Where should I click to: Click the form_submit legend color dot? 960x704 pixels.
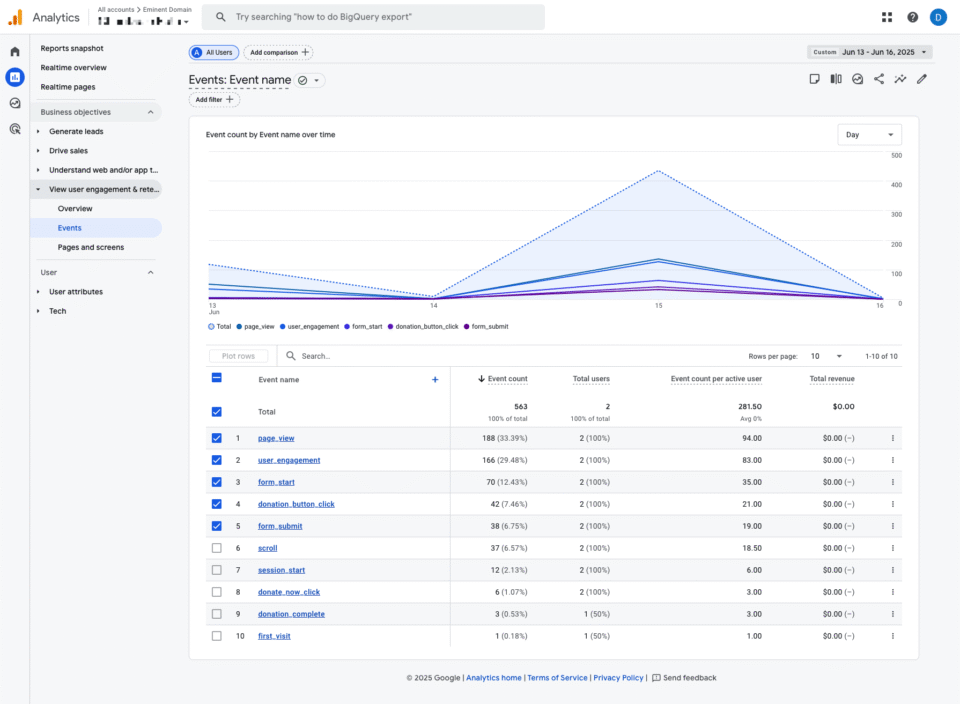pos(467,327)
